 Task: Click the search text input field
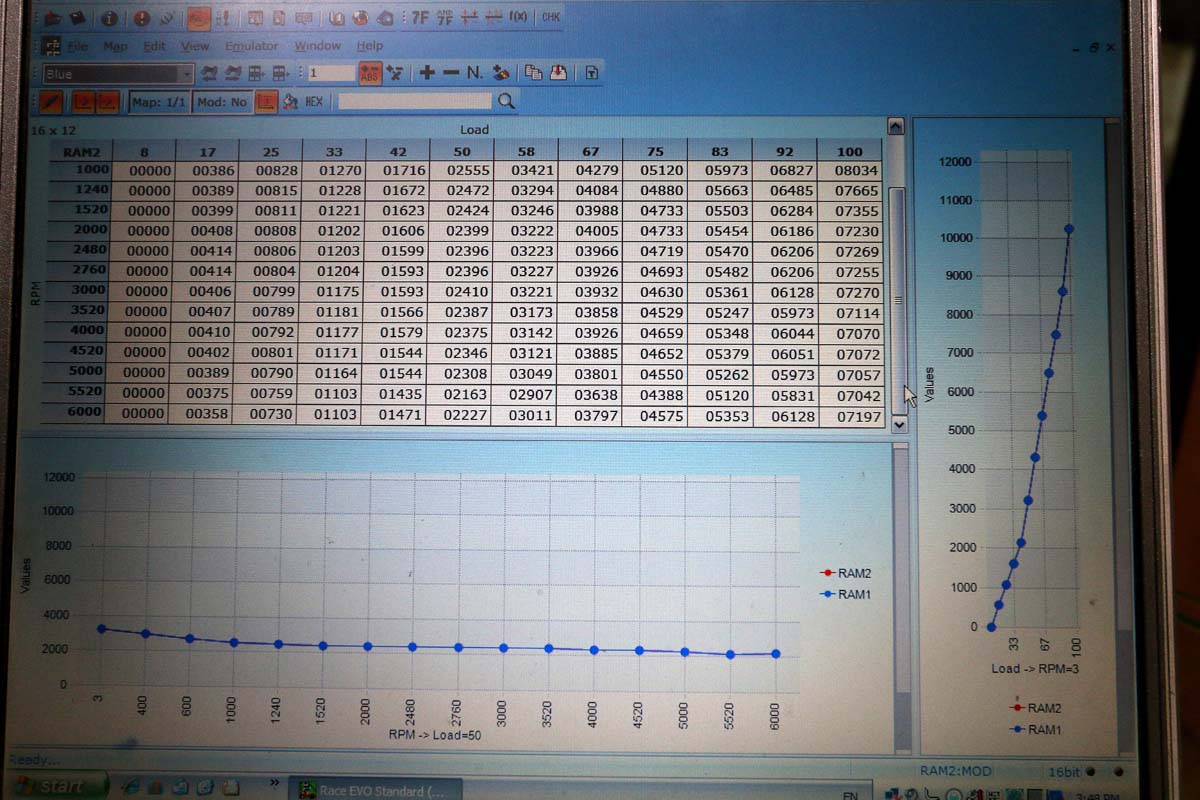pyautogui.click(x=415, y=101)
